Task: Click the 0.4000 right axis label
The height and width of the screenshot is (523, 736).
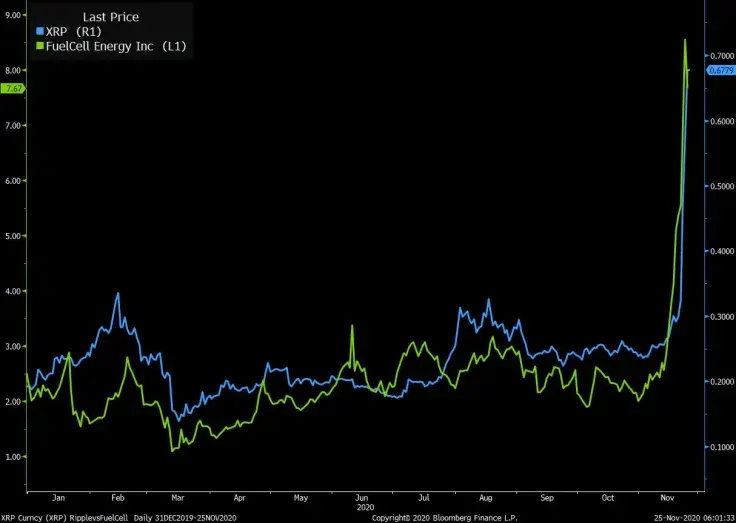Action: pos(722,251)
